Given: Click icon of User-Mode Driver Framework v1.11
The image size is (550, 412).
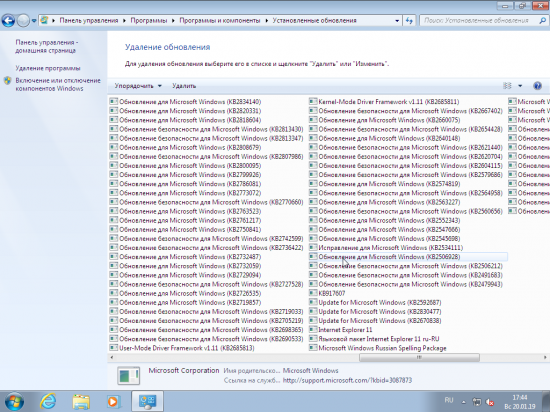Looking at the screenshot, I should pos(113,348).
